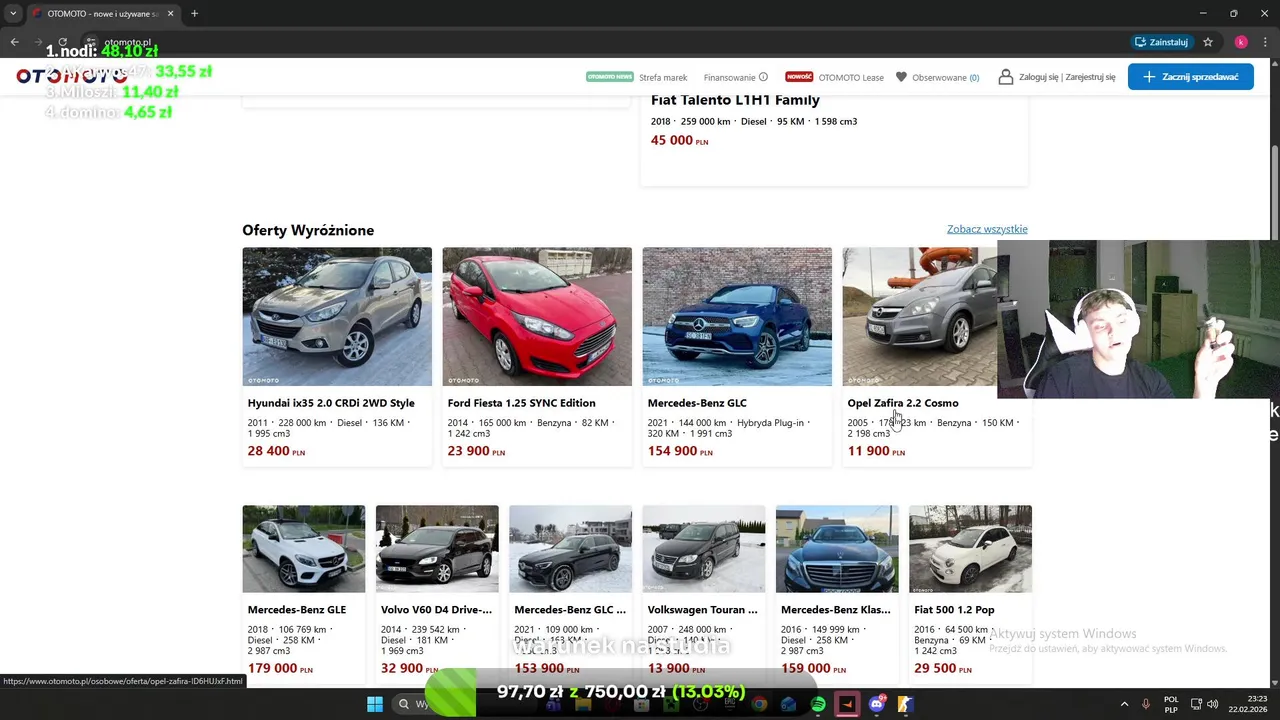Click Fiat 500 1.2 Pop title
The width and height of the screenshot is (1280, 720).
[954, 610]
